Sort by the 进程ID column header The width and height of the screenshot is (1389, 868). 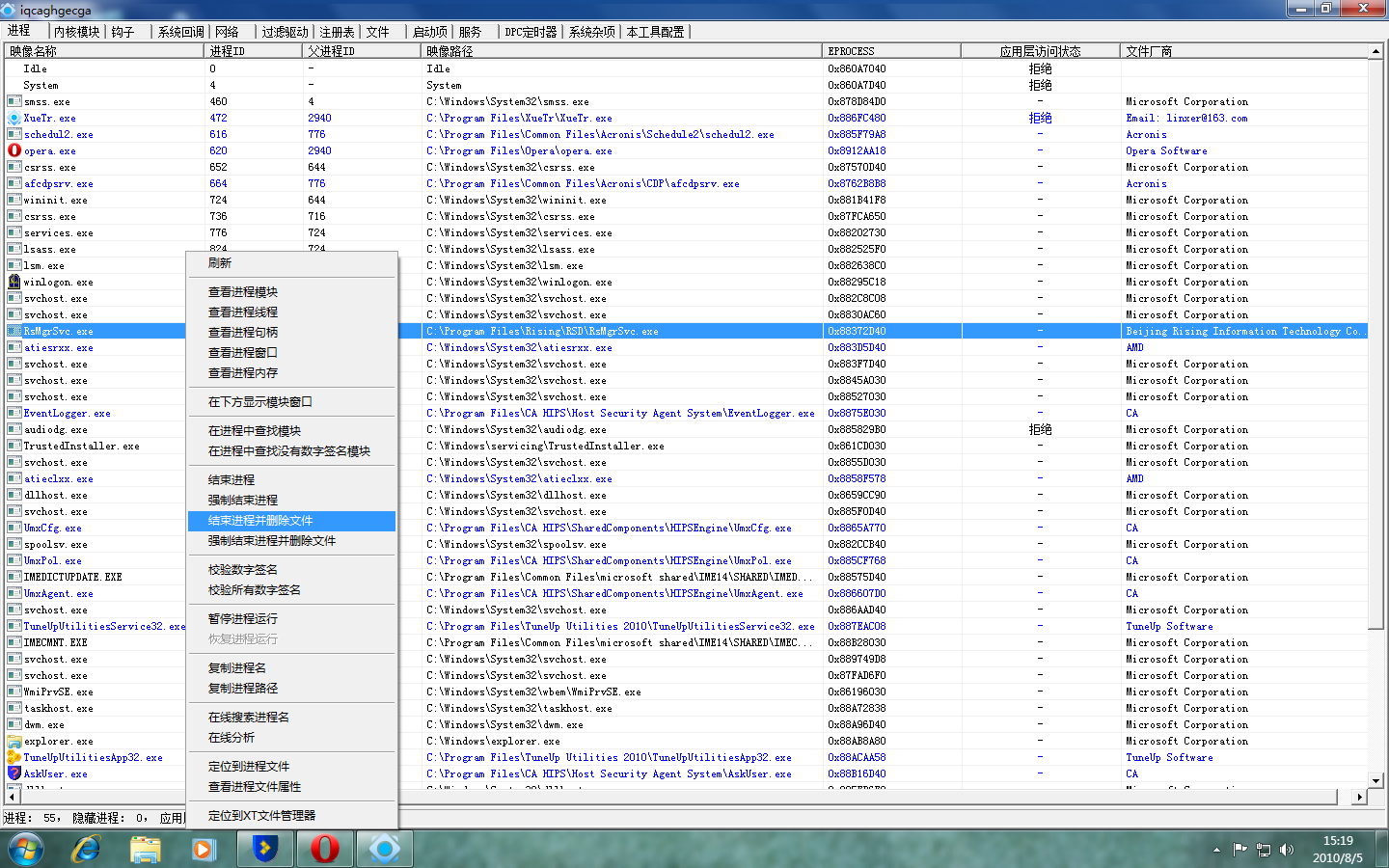point(254,51)
